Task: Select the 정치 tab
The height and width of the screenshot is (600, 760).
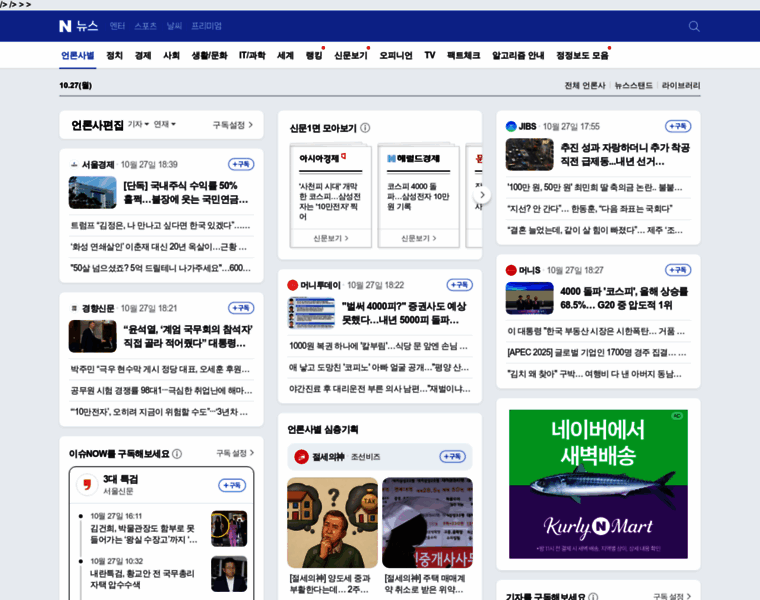Action: tap(114, 56)
